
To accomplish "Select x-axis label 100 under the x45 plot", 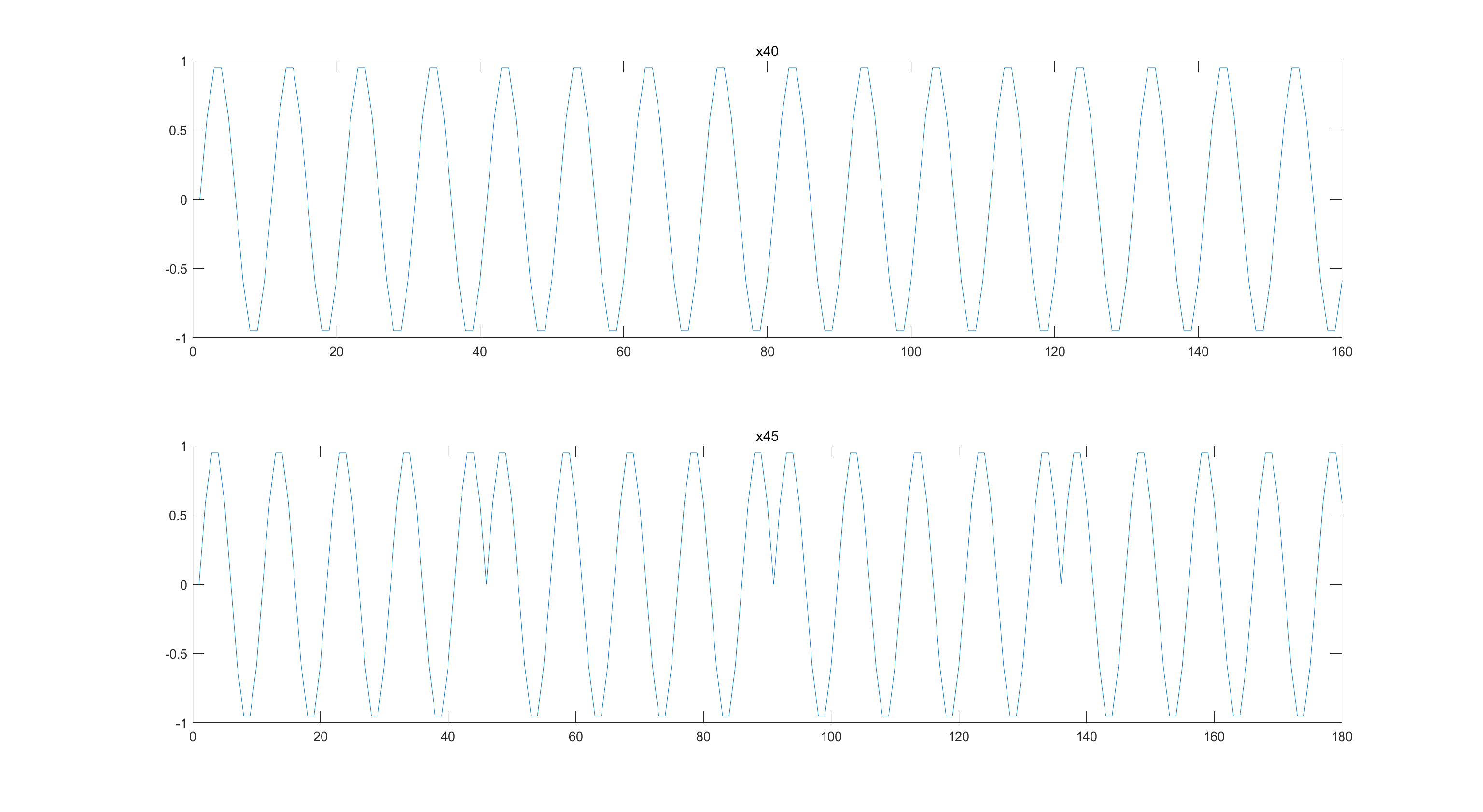I will pyautogui.click(x=831, y=737).
